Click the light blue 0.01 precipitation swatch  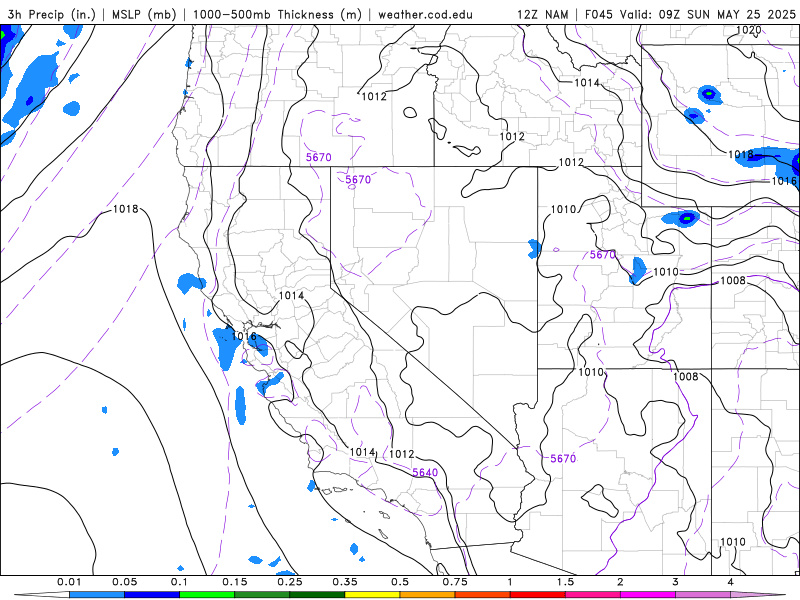point(97,595)
